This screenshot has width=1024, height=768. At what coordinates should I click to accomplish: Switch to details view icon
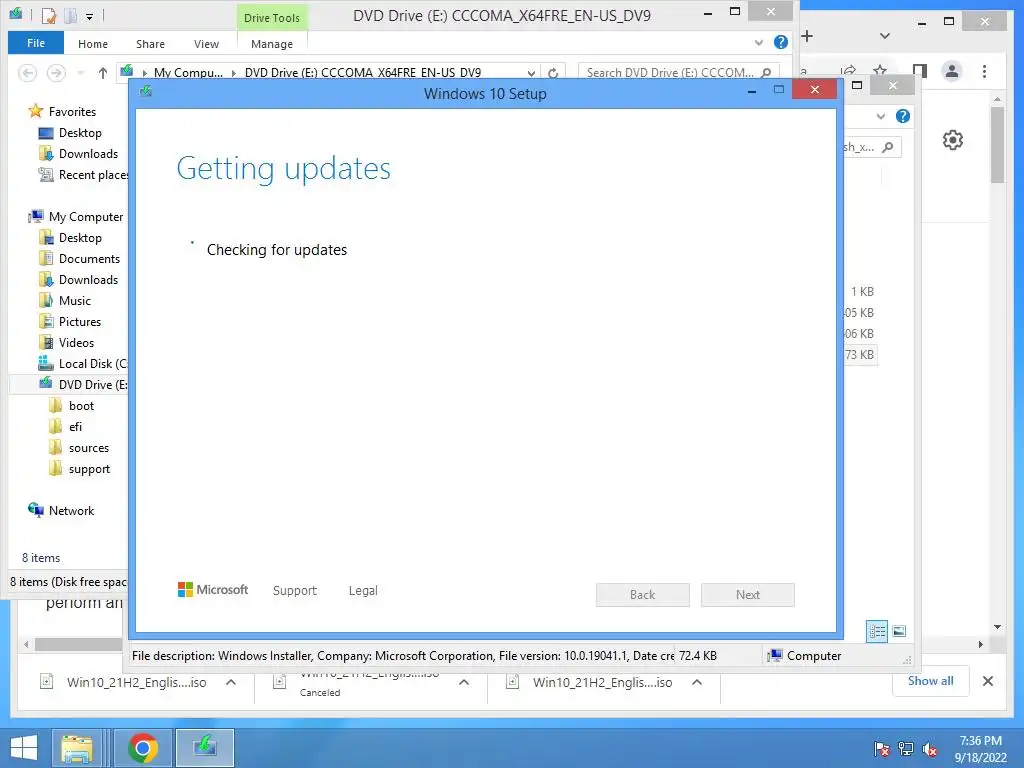[877, 631]
